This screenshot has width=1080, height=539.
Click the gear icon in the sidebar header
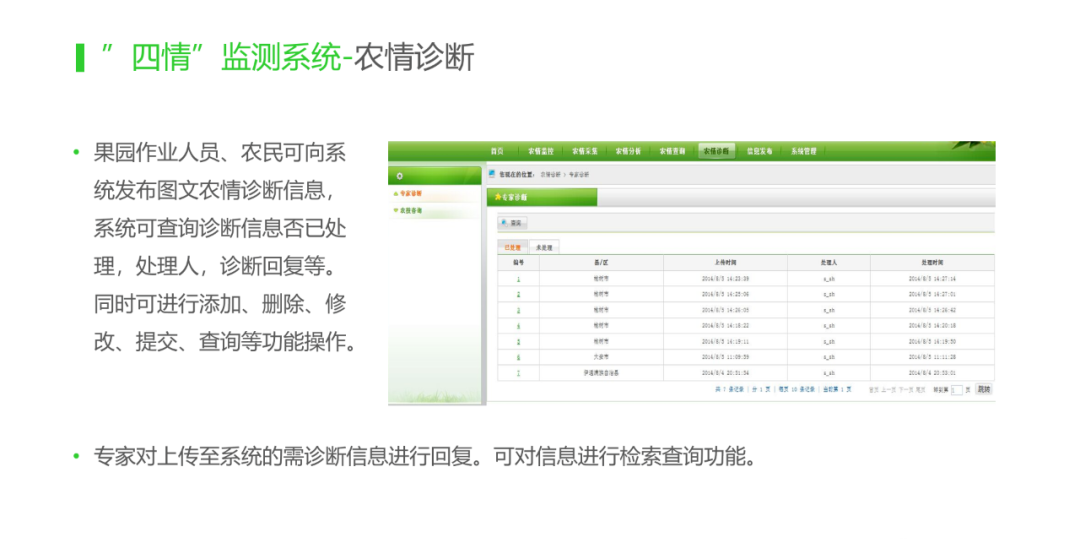tap(399, 176)
